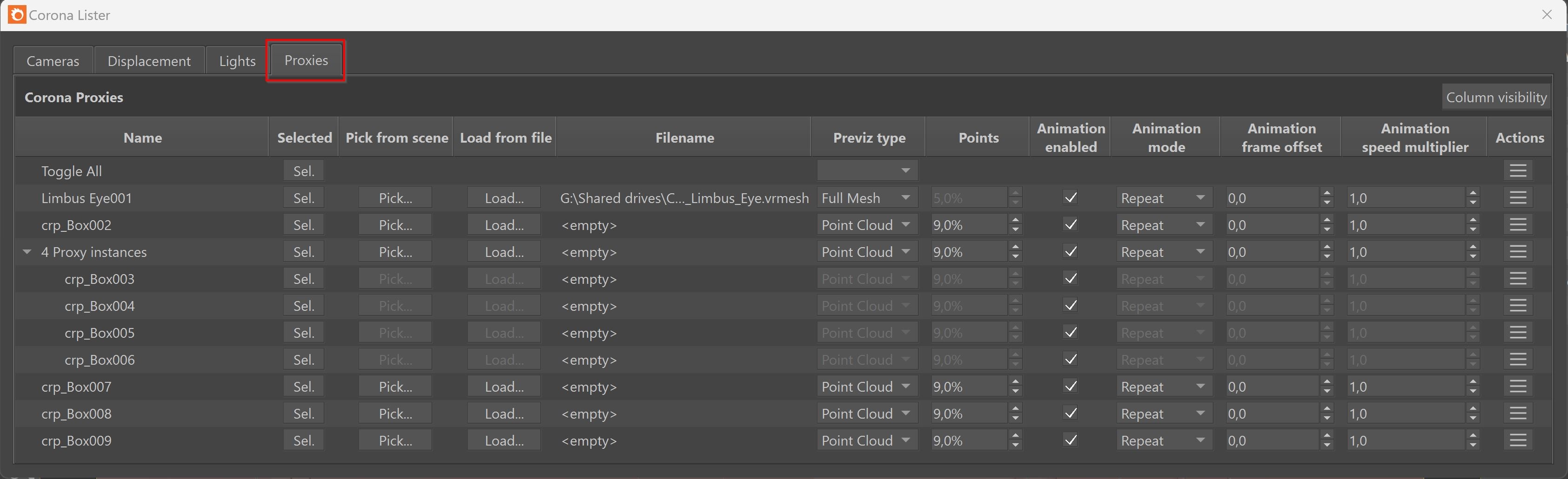
Task: Click Sel. button in Toggle All row
Action: pos(304,171)
